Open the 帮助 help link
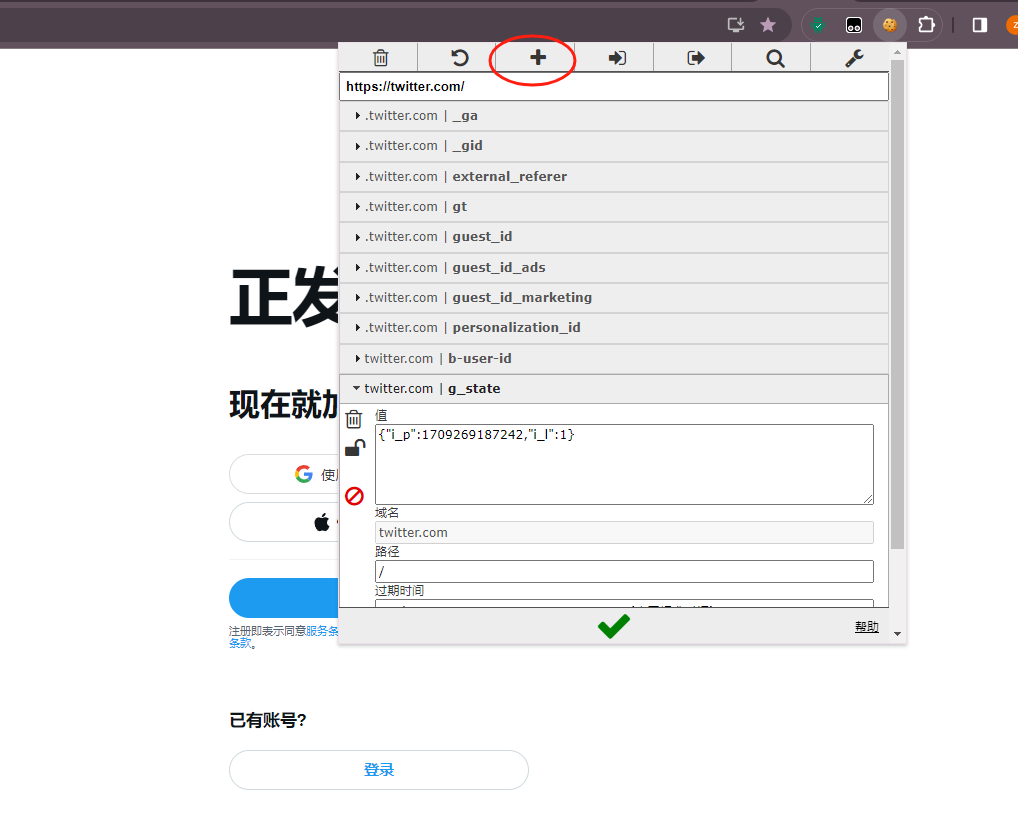The height and width of the screenshot is (837, 1018). [x=866, y=627]
